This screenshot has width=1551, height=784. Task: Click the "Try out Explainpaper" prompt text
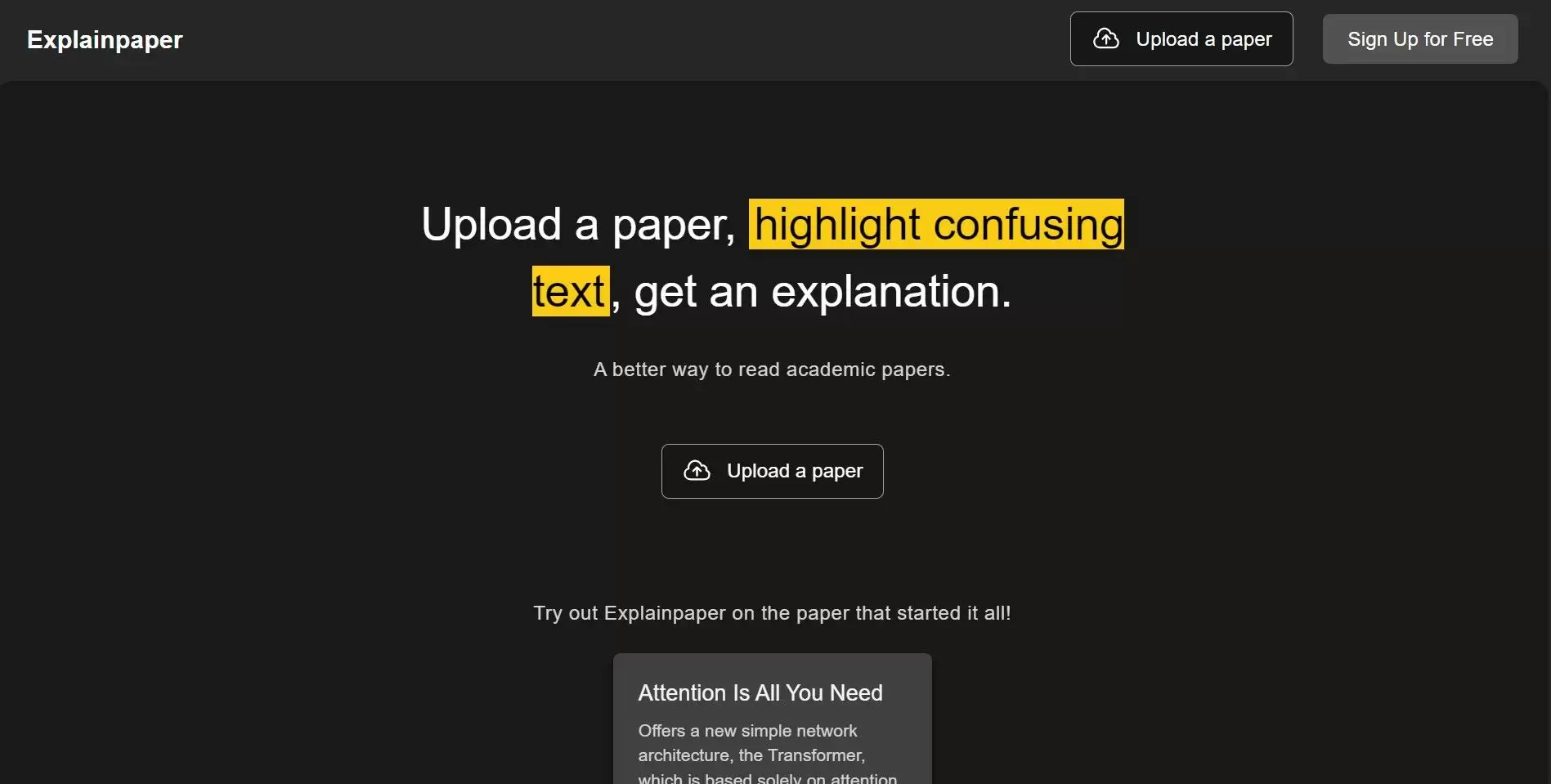coord(771,613)
